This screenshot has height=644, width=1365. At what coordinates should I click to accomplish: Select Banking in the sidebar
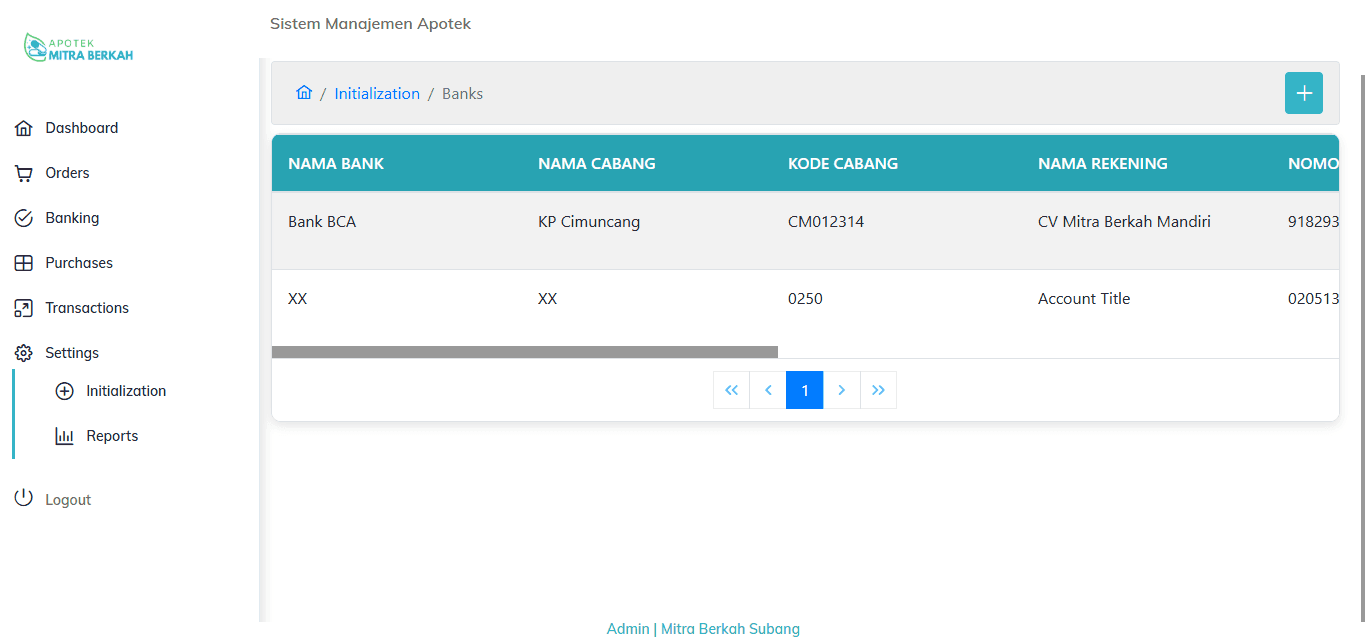tap(71, 218)
